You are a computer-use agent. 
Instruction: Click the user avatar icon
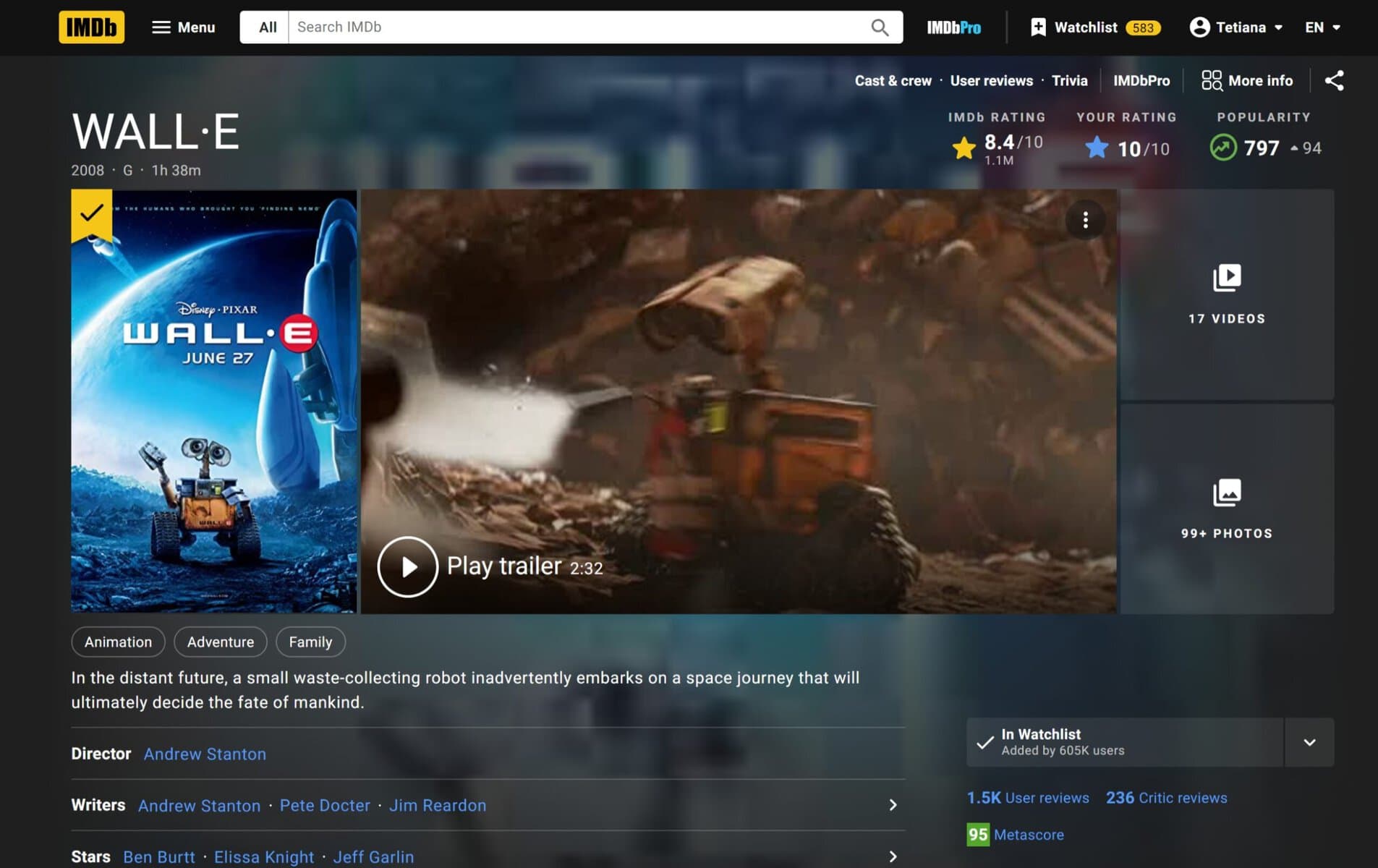coord(1199,27)
